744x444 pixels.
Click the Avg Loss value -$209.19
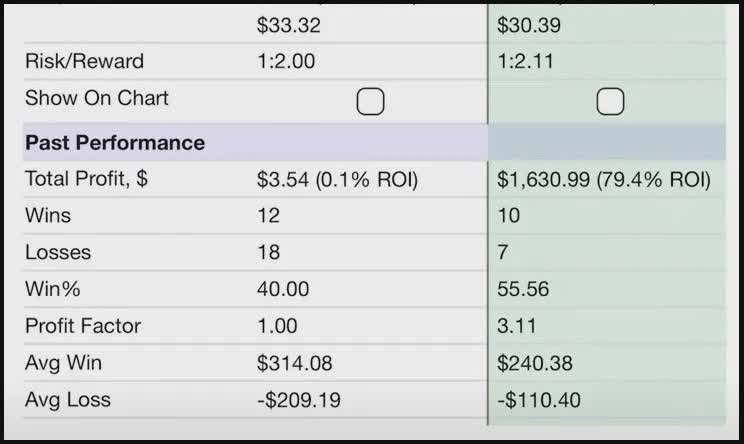299,400
